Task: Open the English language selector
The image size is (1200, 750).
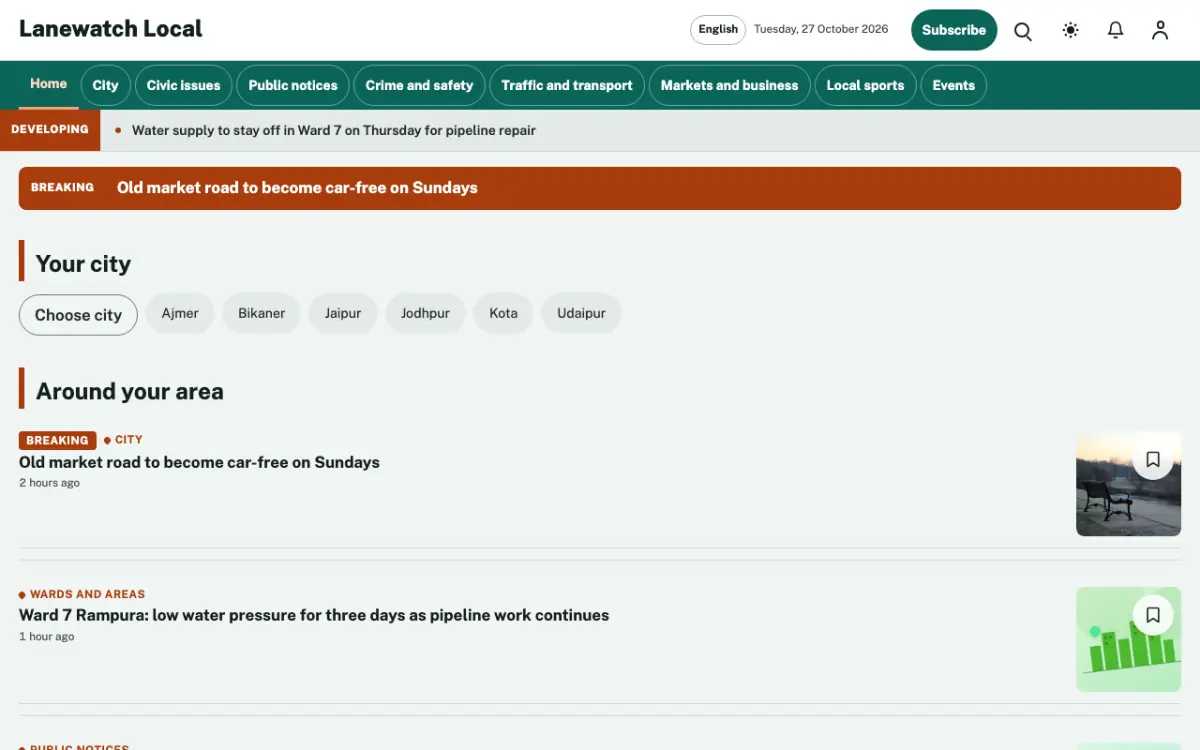Action: click(718, 30)
